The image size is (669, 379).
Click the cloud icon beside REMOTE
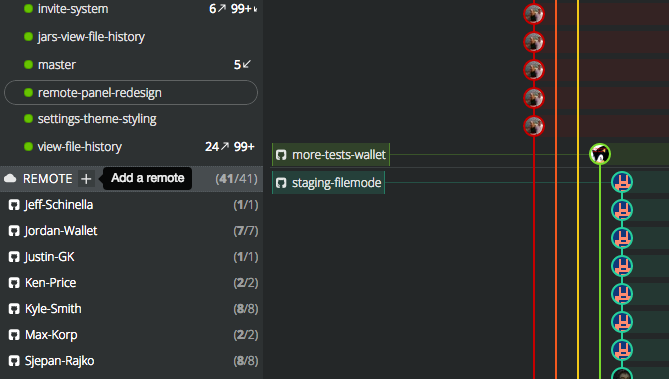coord(10,178)
